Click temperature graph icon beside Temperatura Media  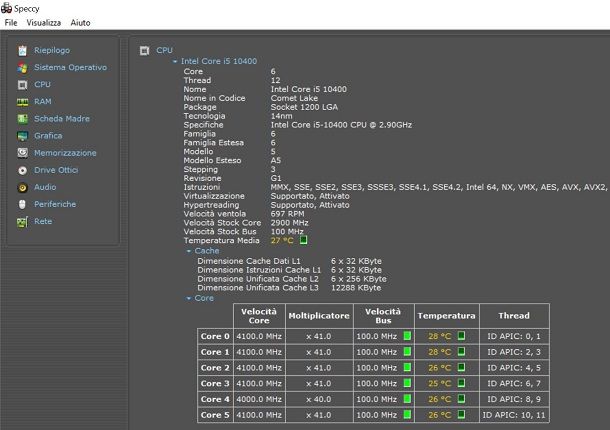tap(303, 240)
